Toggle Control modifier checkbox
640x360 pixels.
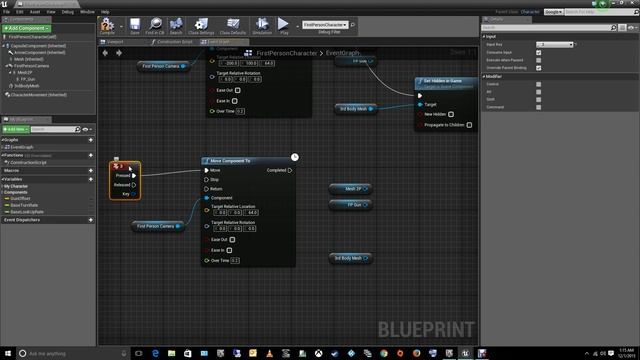point(539,84)
